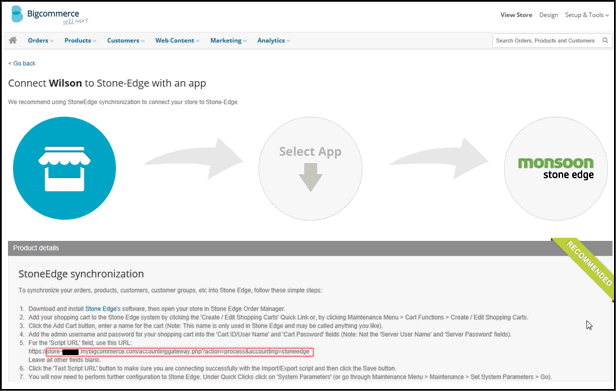
Task: Click the Product details header bar
Action: 310,248
